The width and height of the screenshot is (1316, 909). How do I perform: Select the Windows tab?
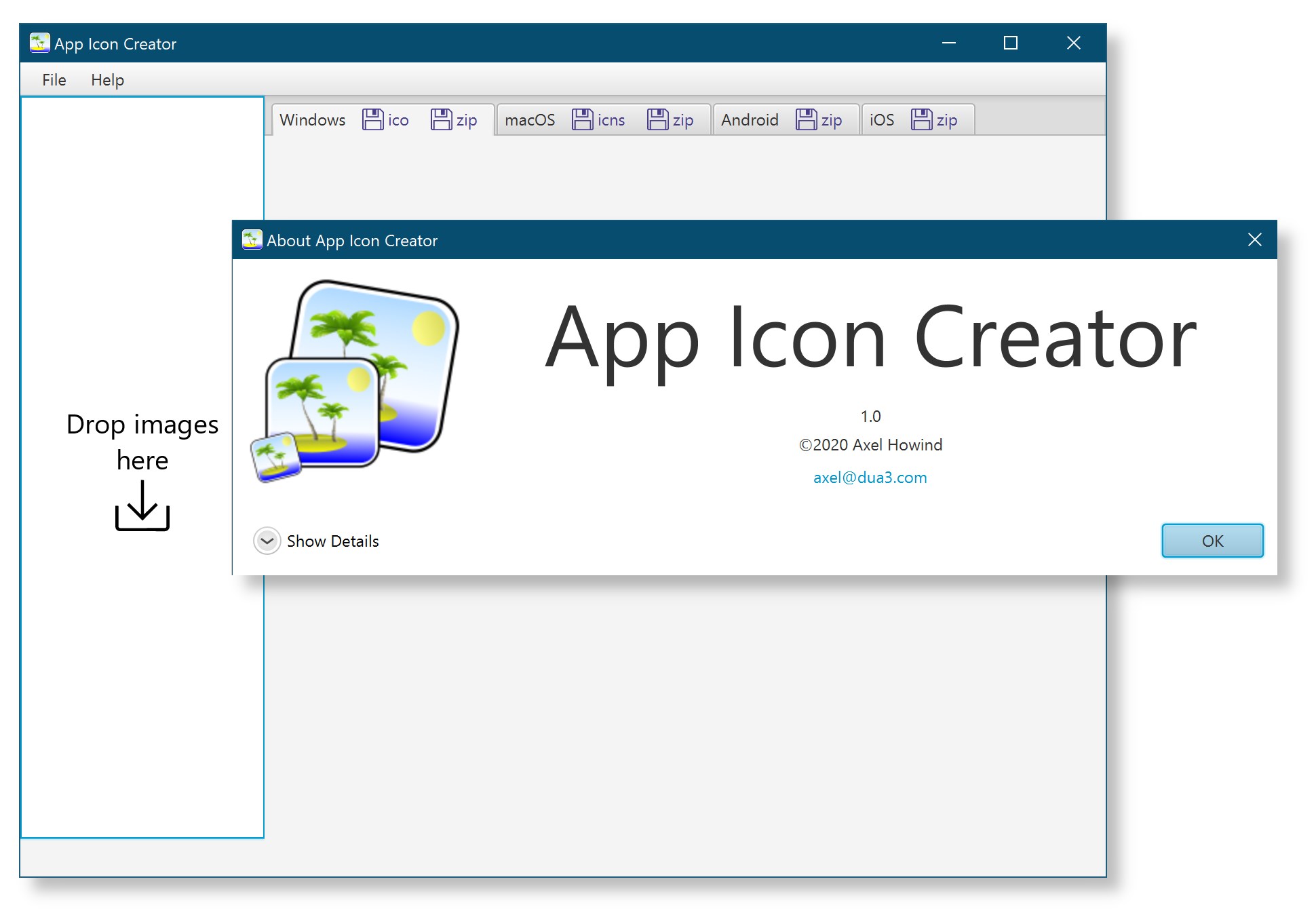(x=312, y=120)
